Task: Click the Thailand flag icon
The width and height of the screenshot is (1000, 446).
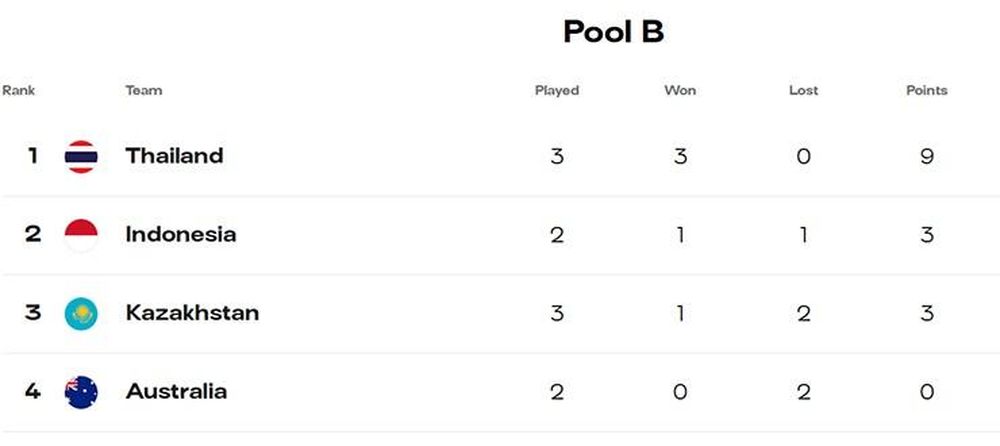Action: (x=81, y=156)
